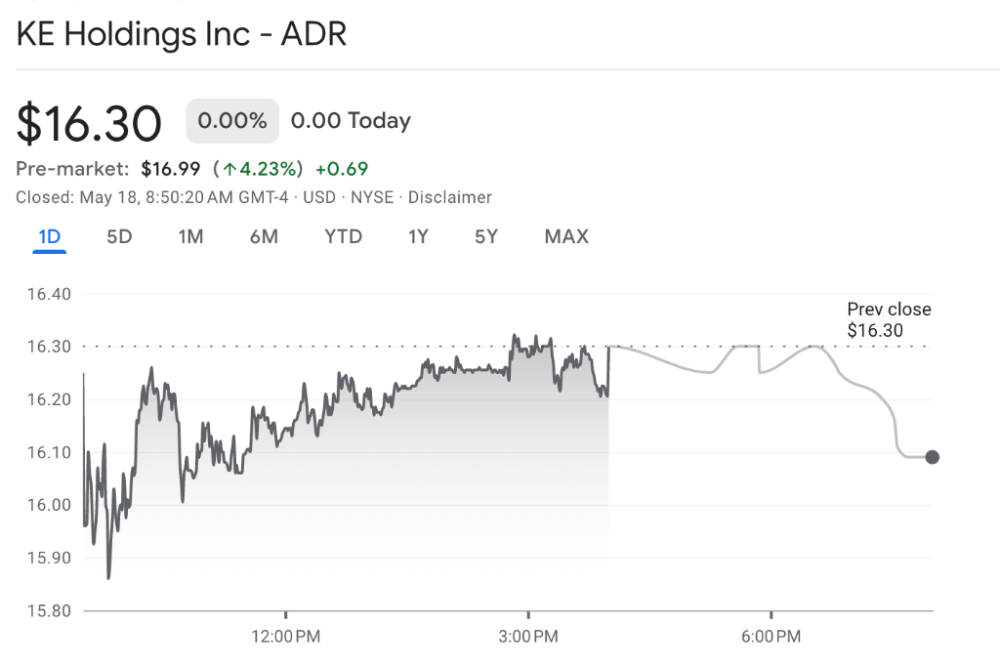1000x666 pixels.
Task: Switch to the 5D chart range
Action: pyautogui.click(x=119, y=237)
